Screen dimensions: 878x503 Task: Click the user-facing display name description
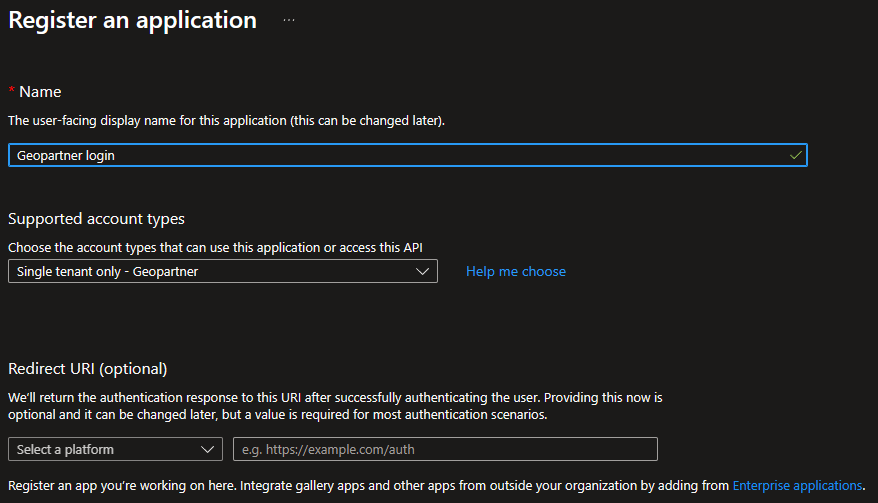pyautogui.click(x=226, y=120)
